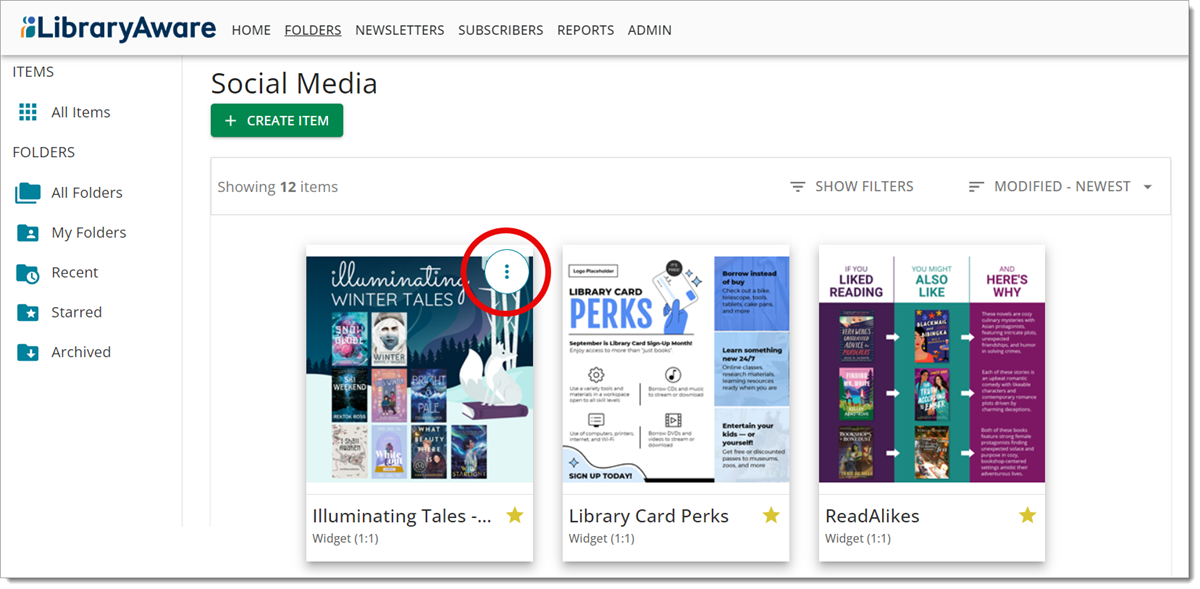This screenshot has height=589, width=1200.
Task: Click 'Widget (1:1)' under Illuminating Tales
Action: pyautogui.click(x=346, y=539)
